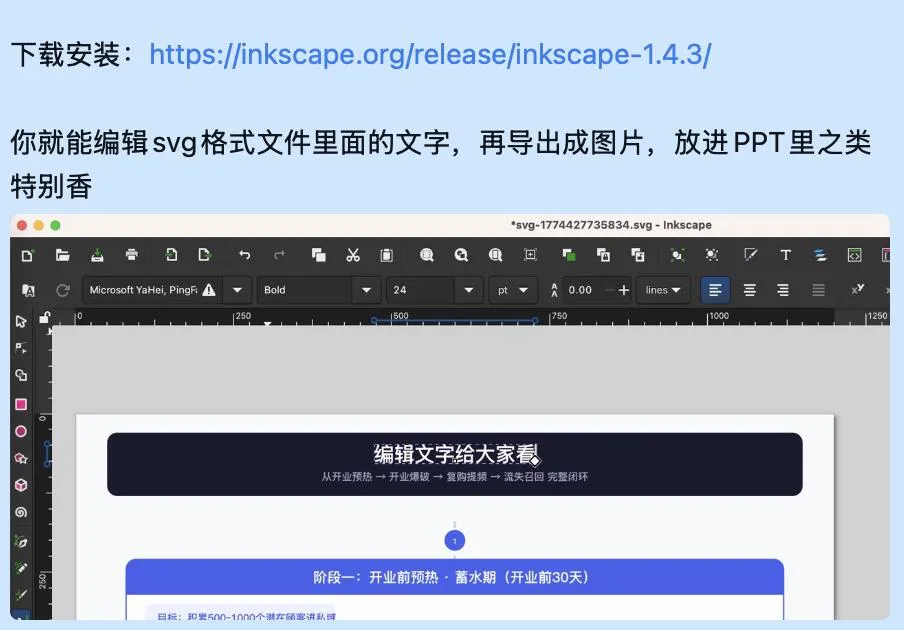Toggle the guides lock icon near the ruler
Viewport: 904px width, 630px height.
pos(44,317)
